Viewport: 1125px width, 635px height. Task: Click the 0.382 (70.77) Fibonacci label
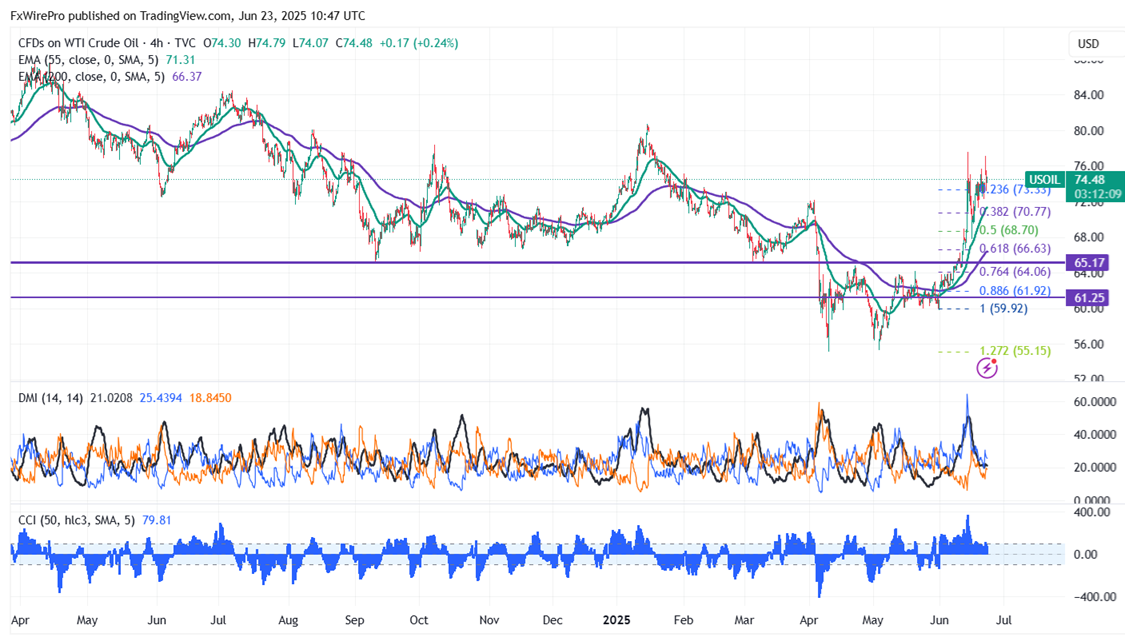(1015, 212)
